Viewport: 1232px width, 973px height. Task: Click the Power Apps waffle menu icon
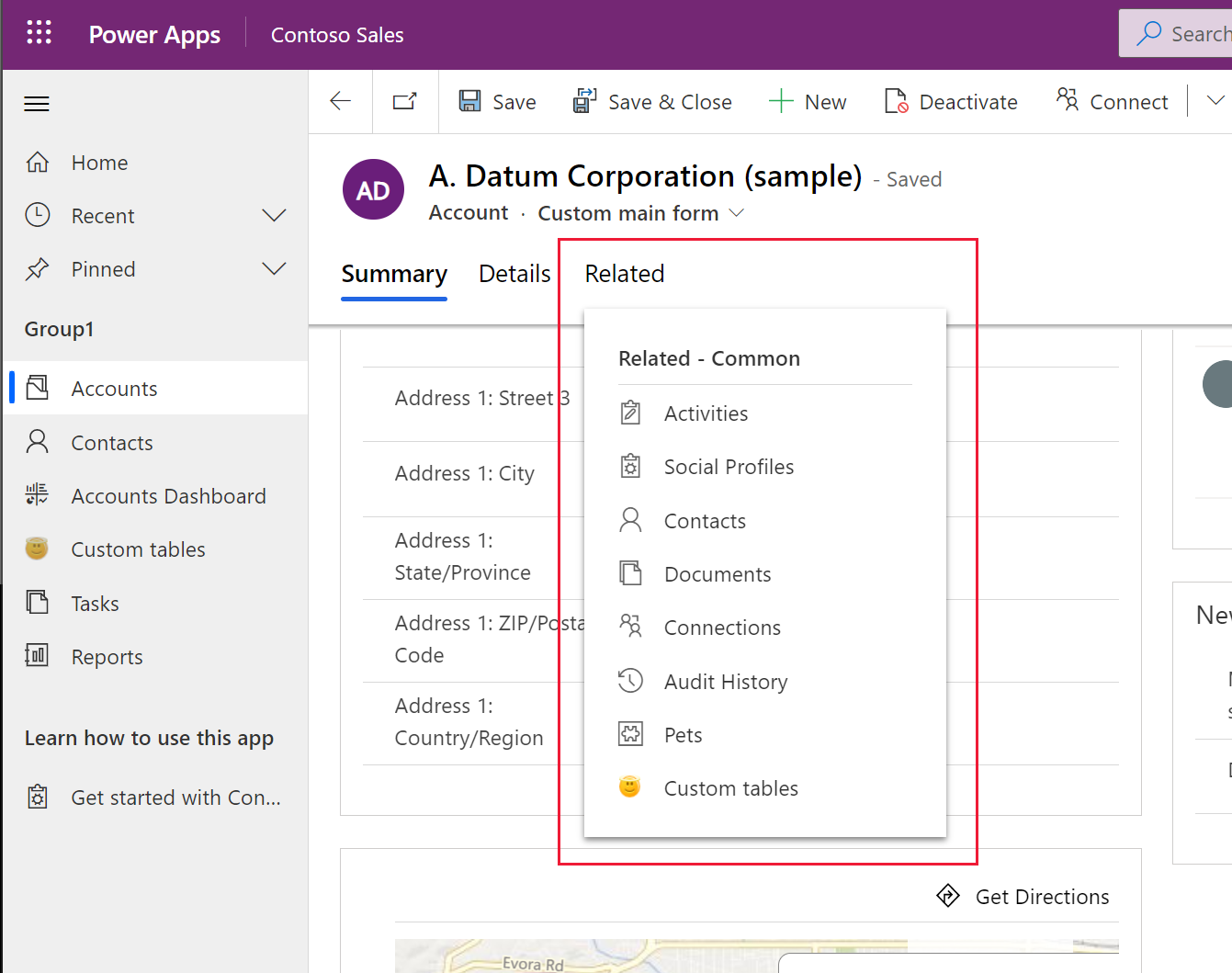39,33
